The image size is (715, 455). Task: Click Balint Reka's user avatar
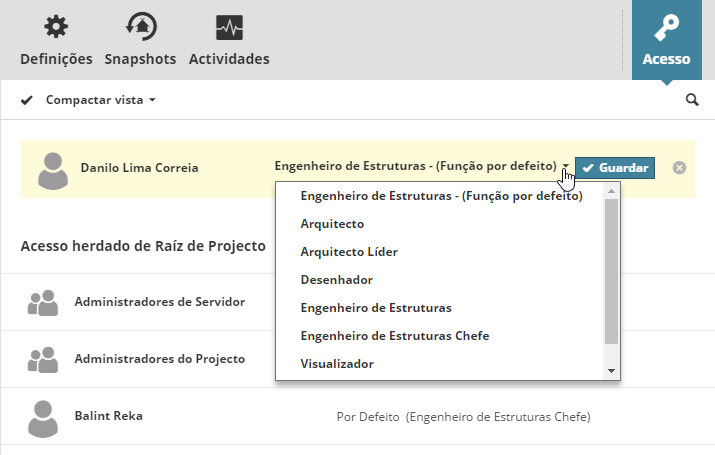(43, 417)
